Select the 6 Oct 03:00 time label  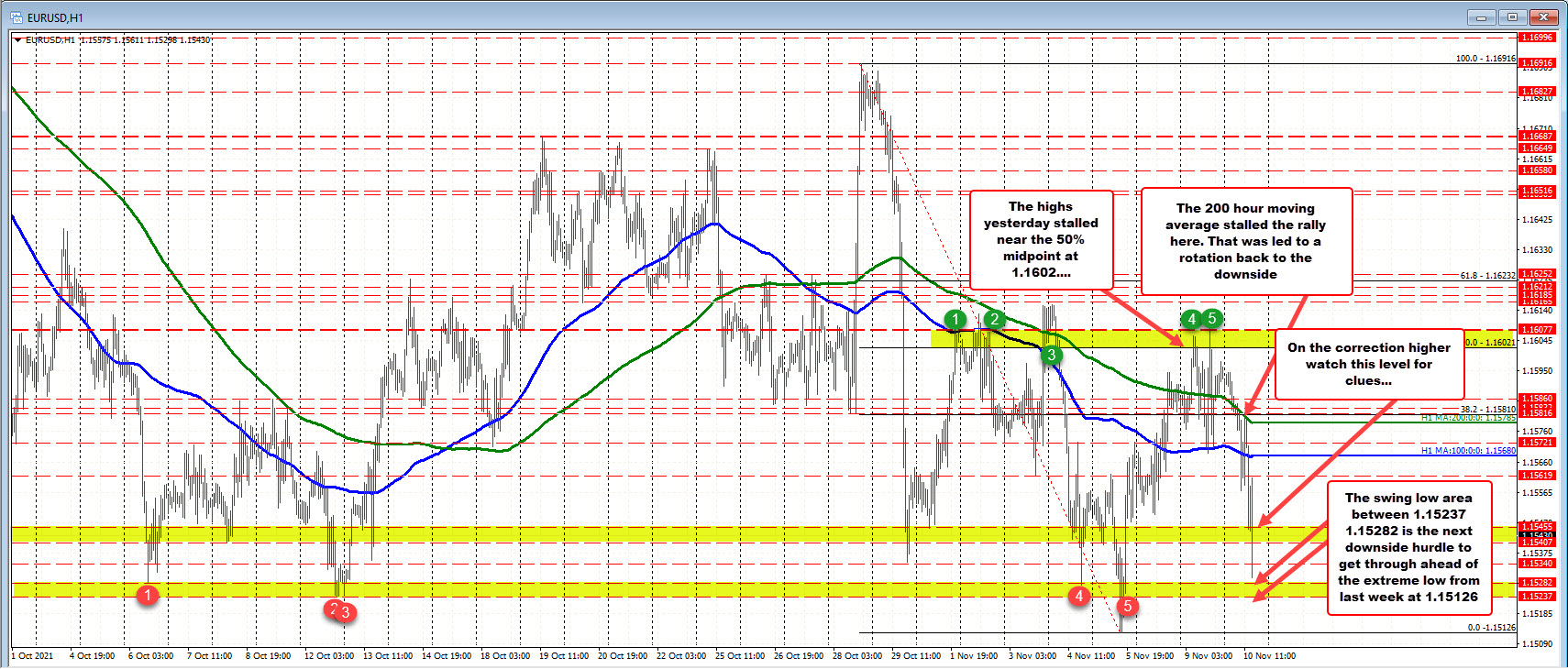tap(150, 656)
